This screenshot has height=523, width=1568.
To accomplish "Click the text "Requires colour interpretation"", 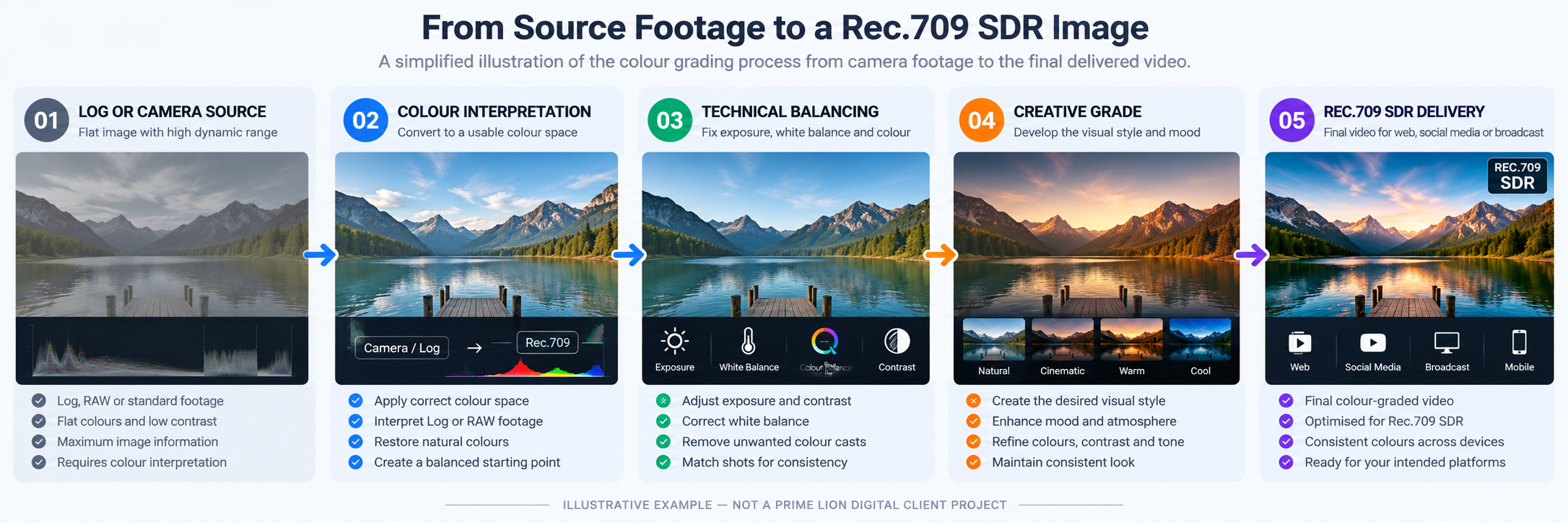I will (142, 462).
